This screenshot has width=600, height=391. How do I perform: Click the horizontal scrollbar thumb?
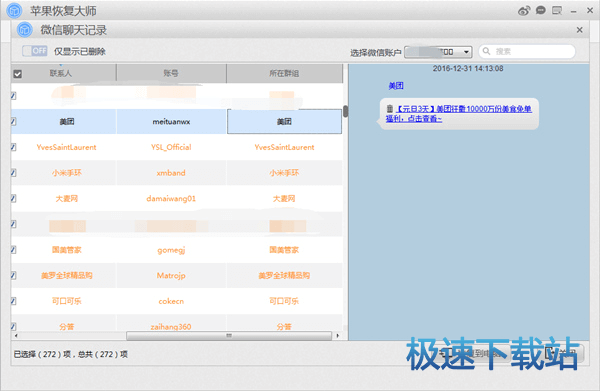click(229, 336)
